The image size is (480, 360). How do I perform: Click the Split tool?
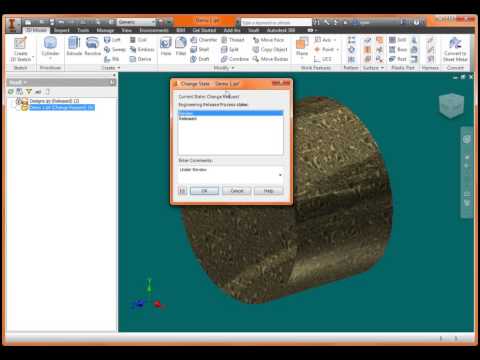click(230, 49)
